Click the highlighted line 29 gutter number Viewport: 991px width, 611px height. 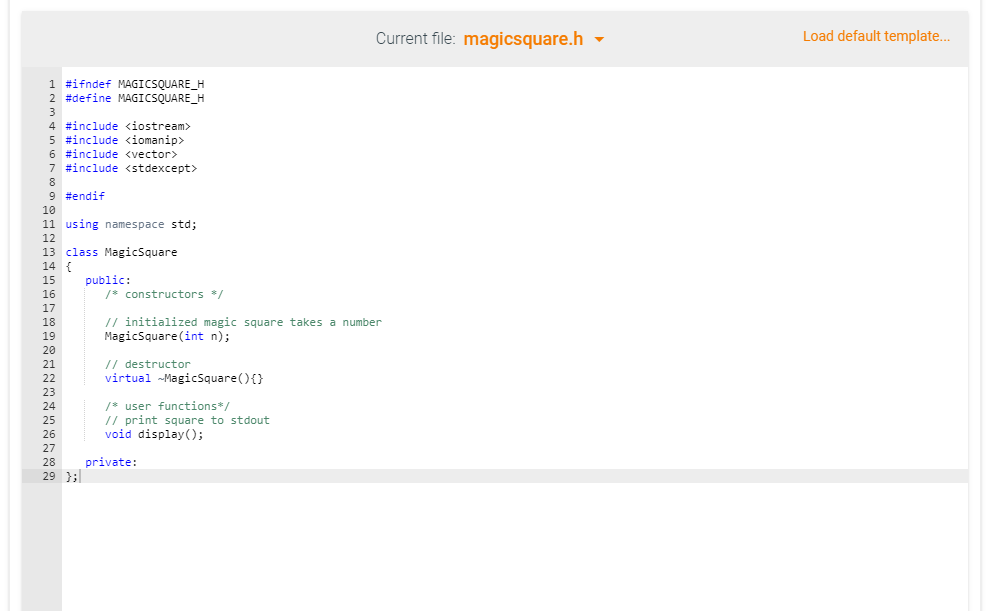(x=49, y=475)
